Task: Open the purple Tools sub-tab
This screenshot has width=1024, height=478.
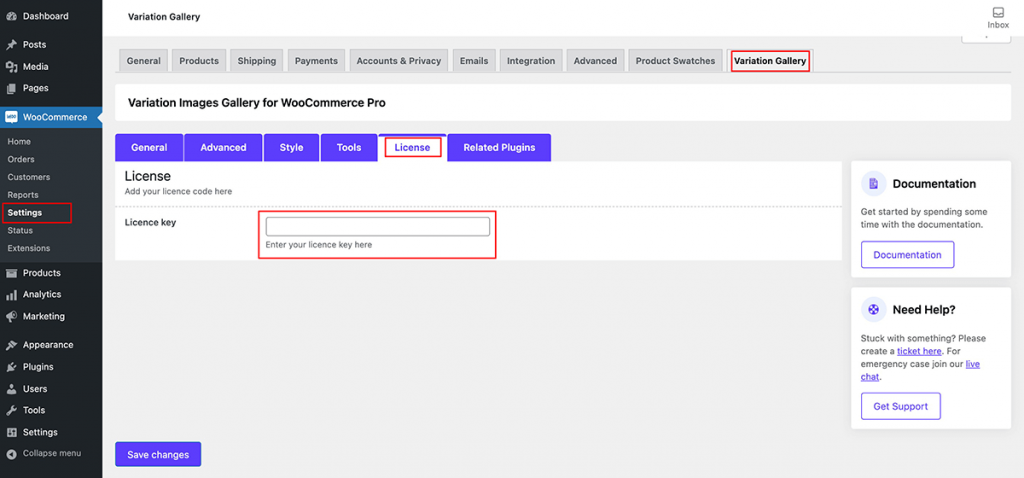Action: 349,148
